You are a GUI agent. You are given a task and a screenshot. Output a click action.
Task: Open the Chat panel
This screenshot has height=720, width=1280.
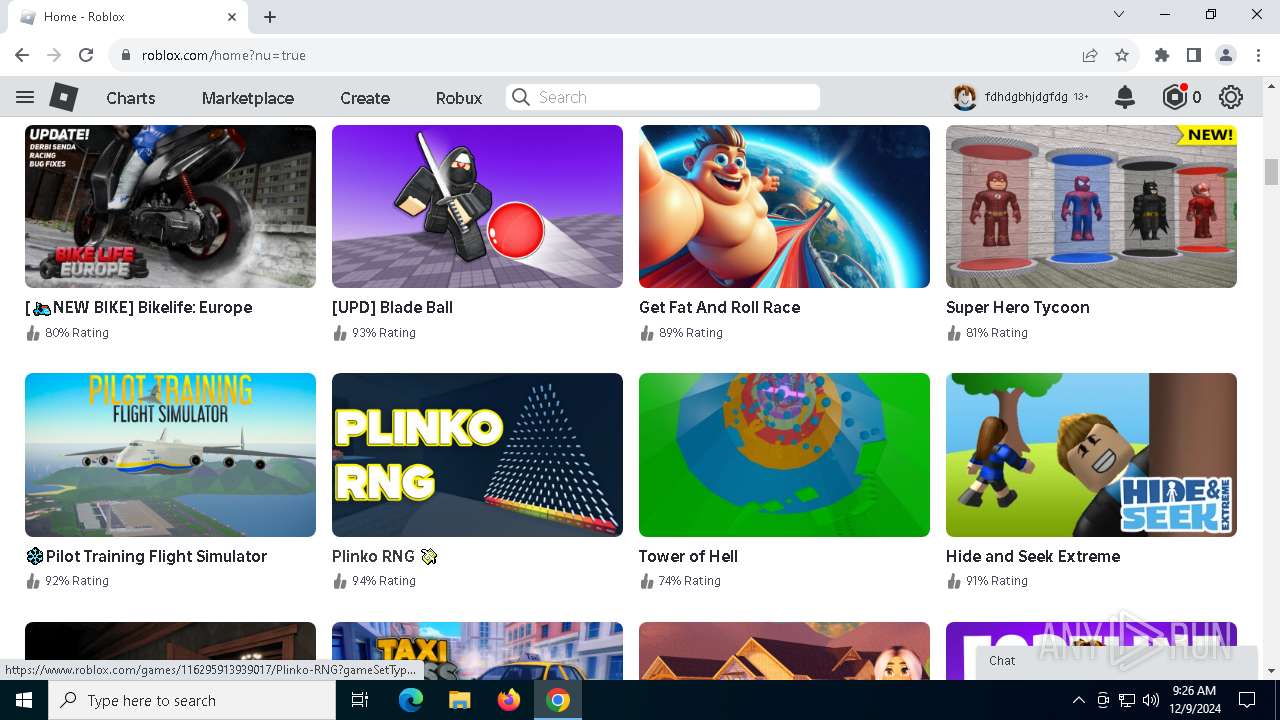(x=1117, y=661)
